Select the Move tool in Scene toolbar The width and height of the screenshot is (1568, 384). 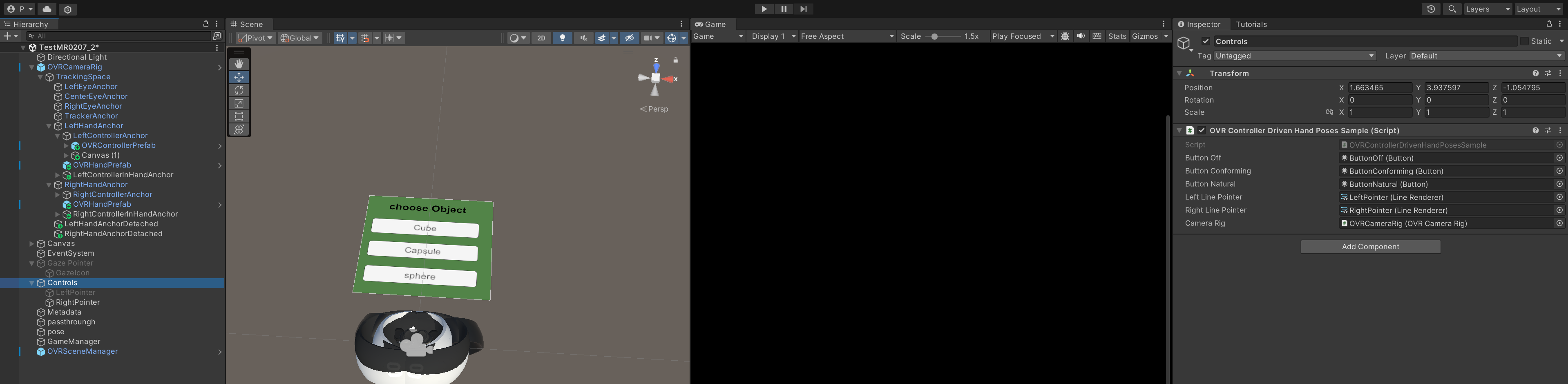pyautogui.click(x=239, y=77)
